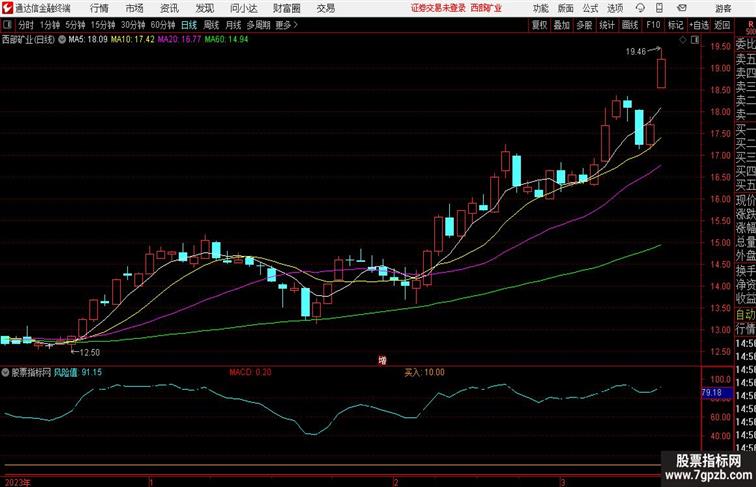Click the 12.50 low price annotation
Viewport: 756px width, 487px height.
point(90,352)
